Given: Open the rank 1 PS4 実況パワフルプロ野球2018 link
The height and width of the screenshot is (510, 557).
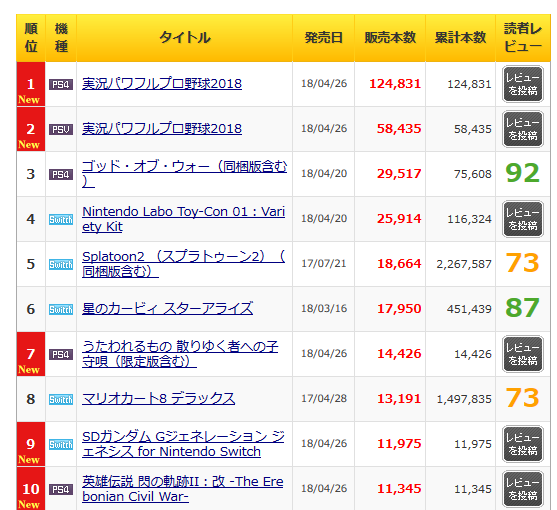Looking at the screenshot, I should (162, 84).
